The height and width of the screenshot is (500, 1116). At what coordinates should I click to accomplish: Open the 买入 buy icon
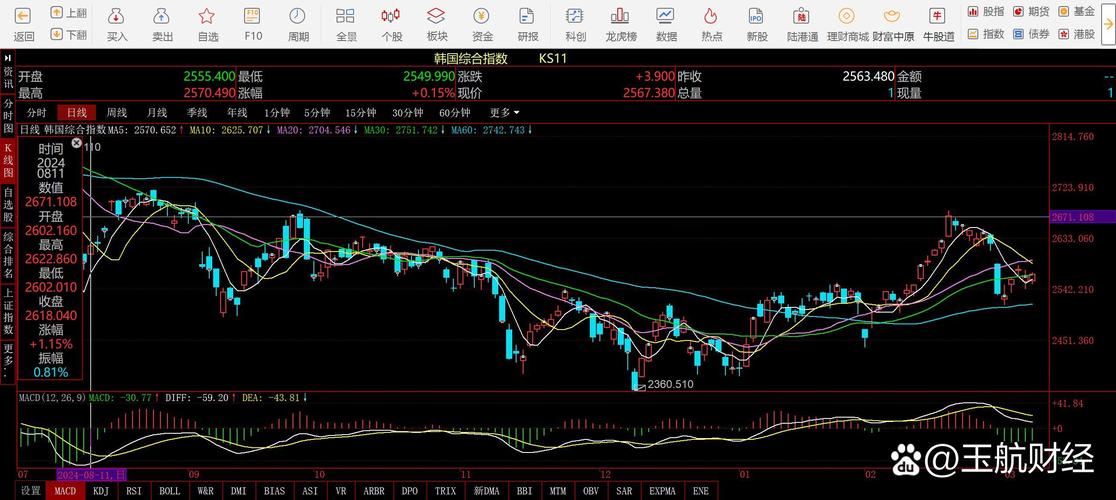click(x=117, y=17)
